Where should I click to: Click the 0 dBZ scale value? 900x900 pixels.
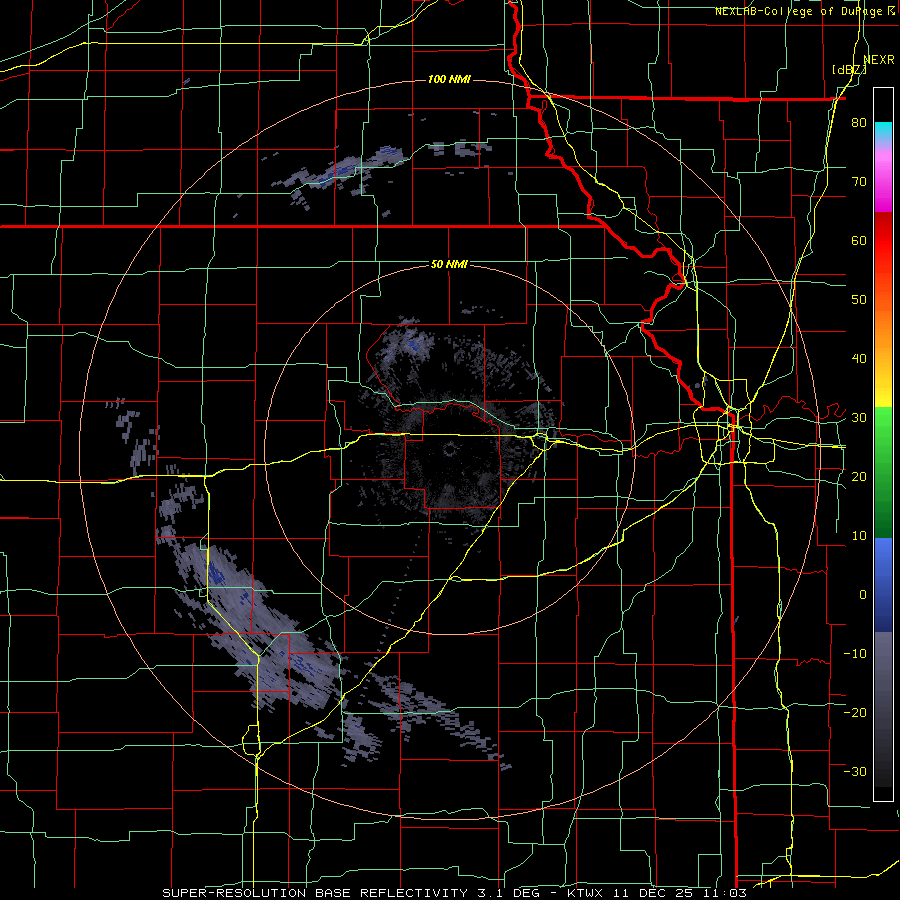point(863,595)
